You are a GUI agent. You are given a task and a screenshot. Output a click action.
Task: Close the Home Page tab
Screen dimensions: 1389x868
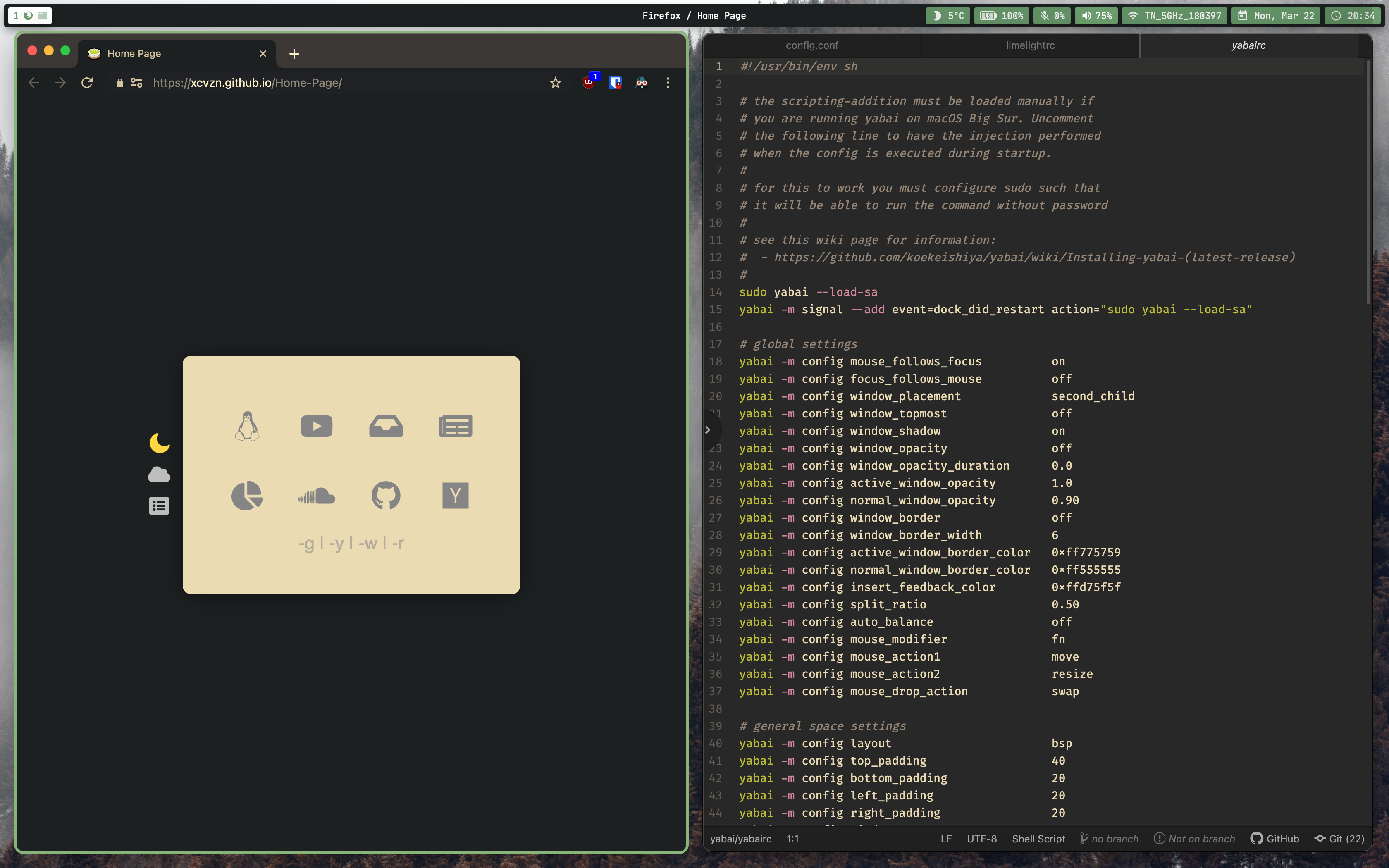click(x=263, y=53)
